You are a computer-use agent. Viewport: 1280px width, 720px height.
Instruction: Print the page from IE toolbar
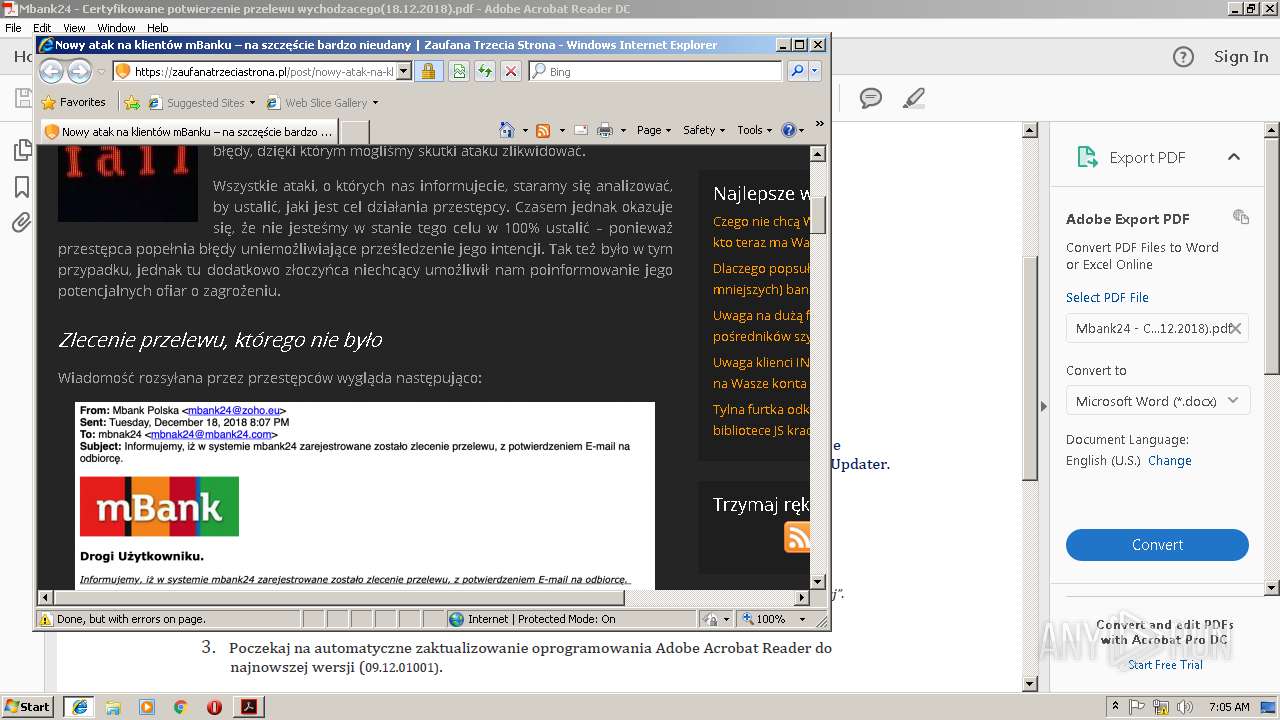pos(604,130)
